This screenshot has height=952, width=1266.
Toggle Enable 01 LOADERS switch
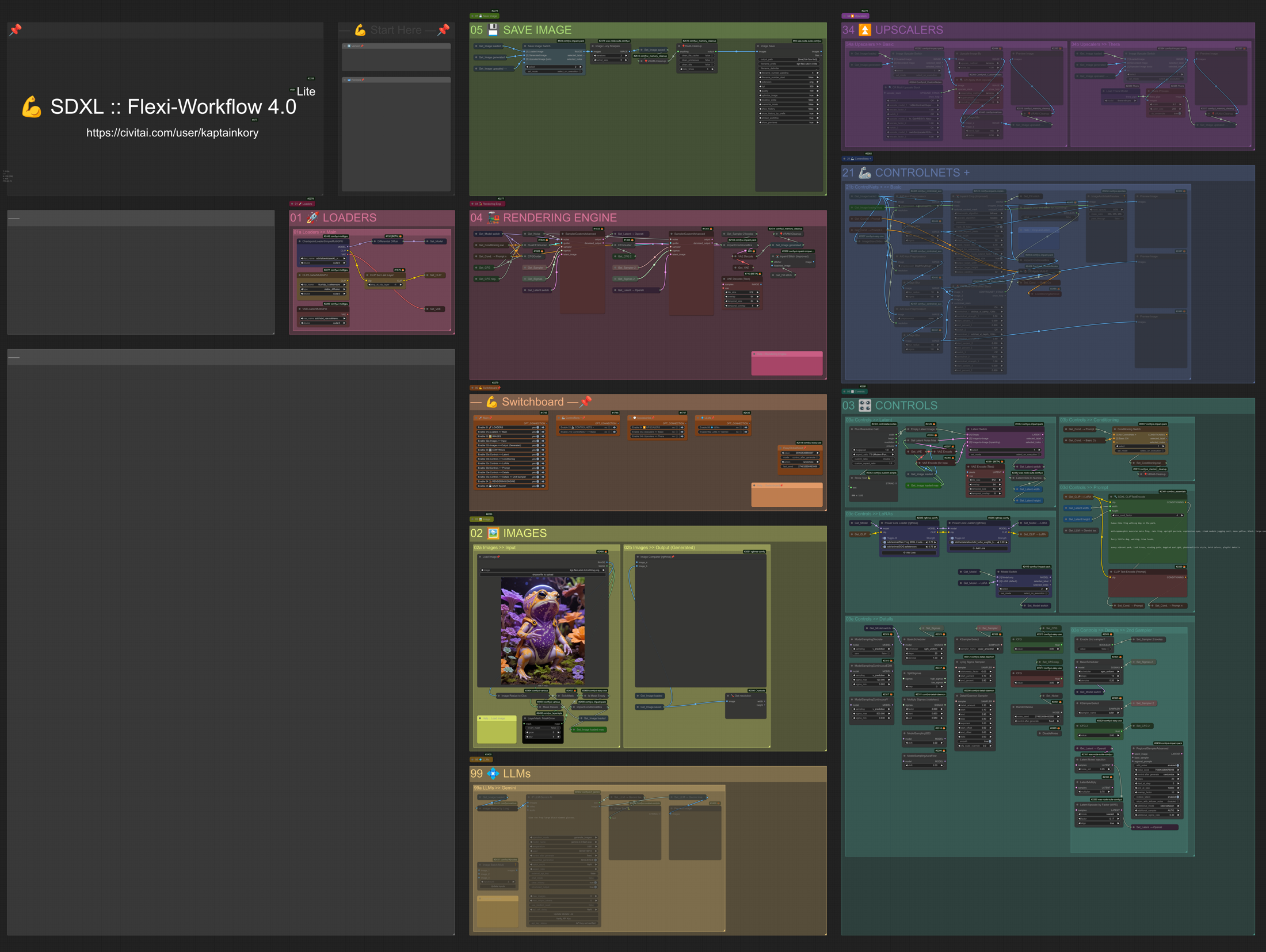(x=537, y=427)
